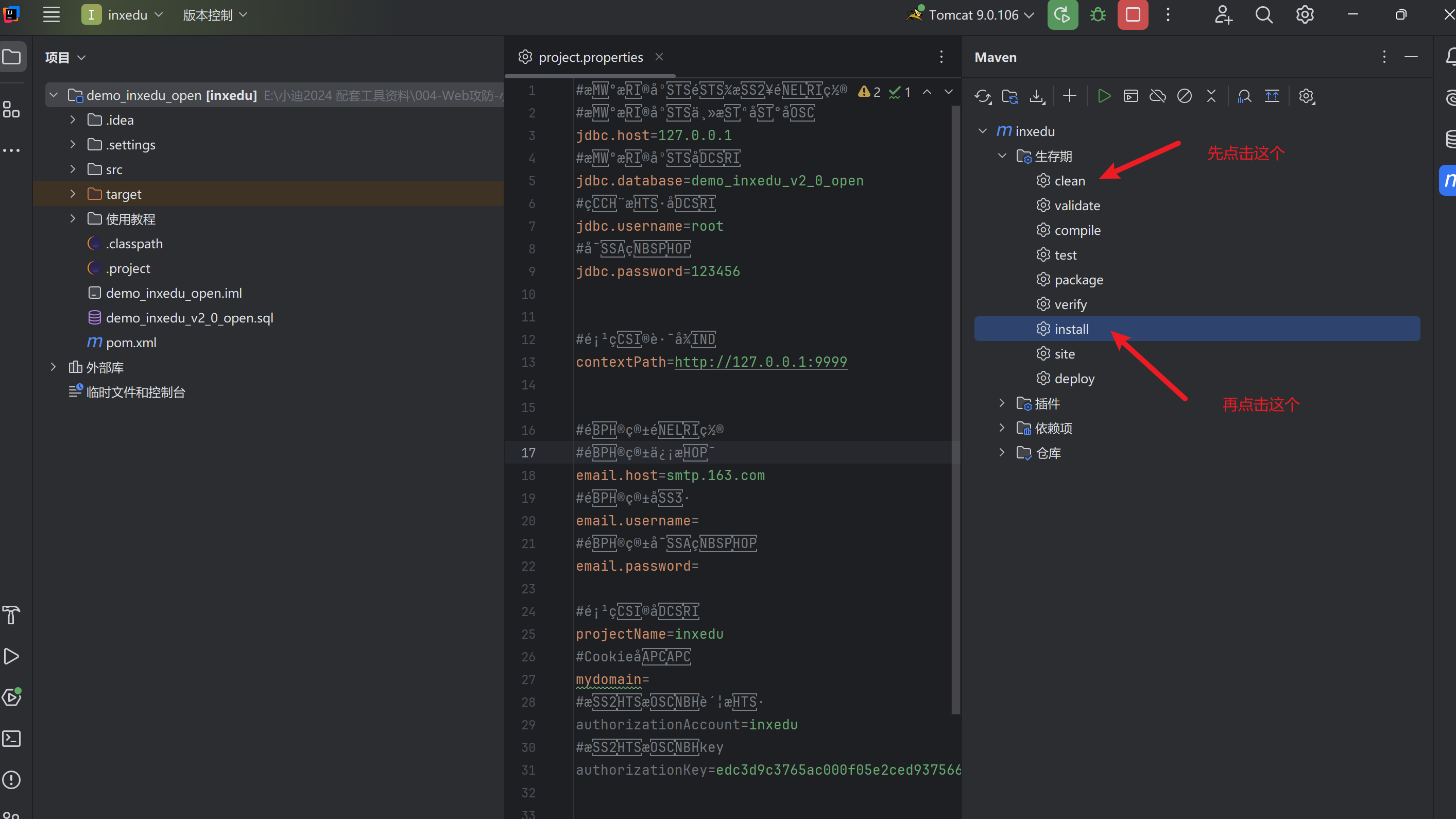This screenshot has height=819, width=1456.
Task: Toggle the Project tool window folder icon
Action: point(12,57)
